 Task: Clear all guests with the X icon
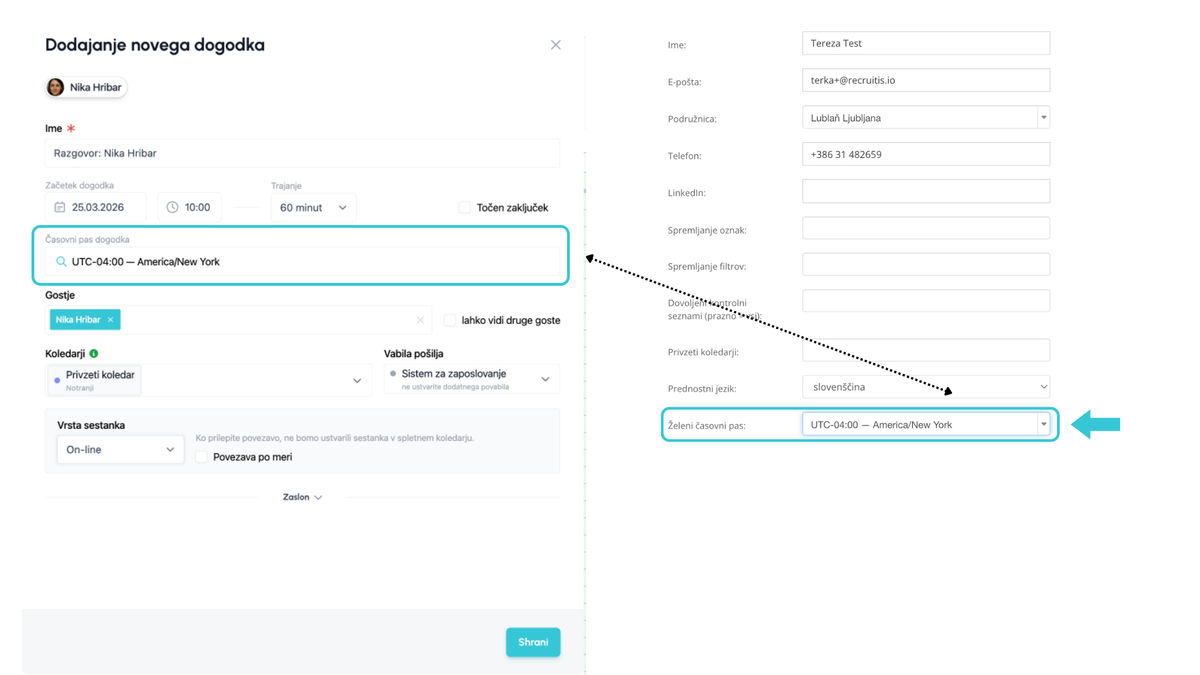point(420,320)
